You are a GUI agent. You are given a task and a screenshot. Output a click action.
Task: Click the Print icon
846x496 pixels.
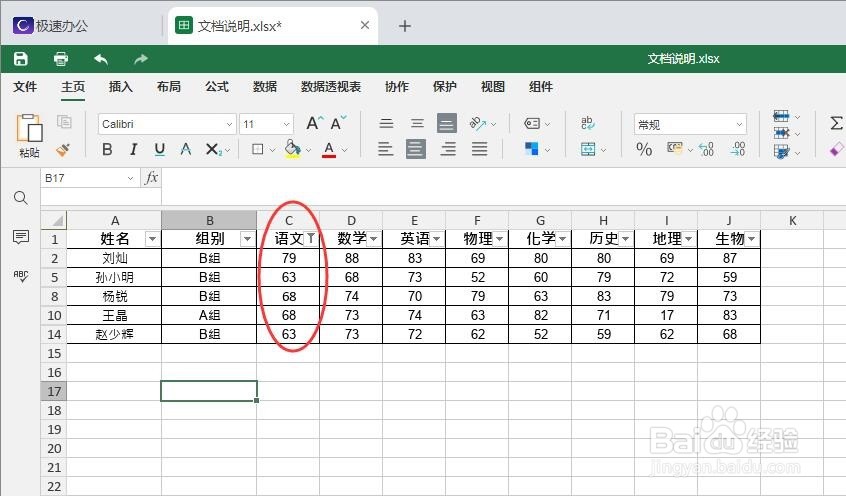point(61,59)
